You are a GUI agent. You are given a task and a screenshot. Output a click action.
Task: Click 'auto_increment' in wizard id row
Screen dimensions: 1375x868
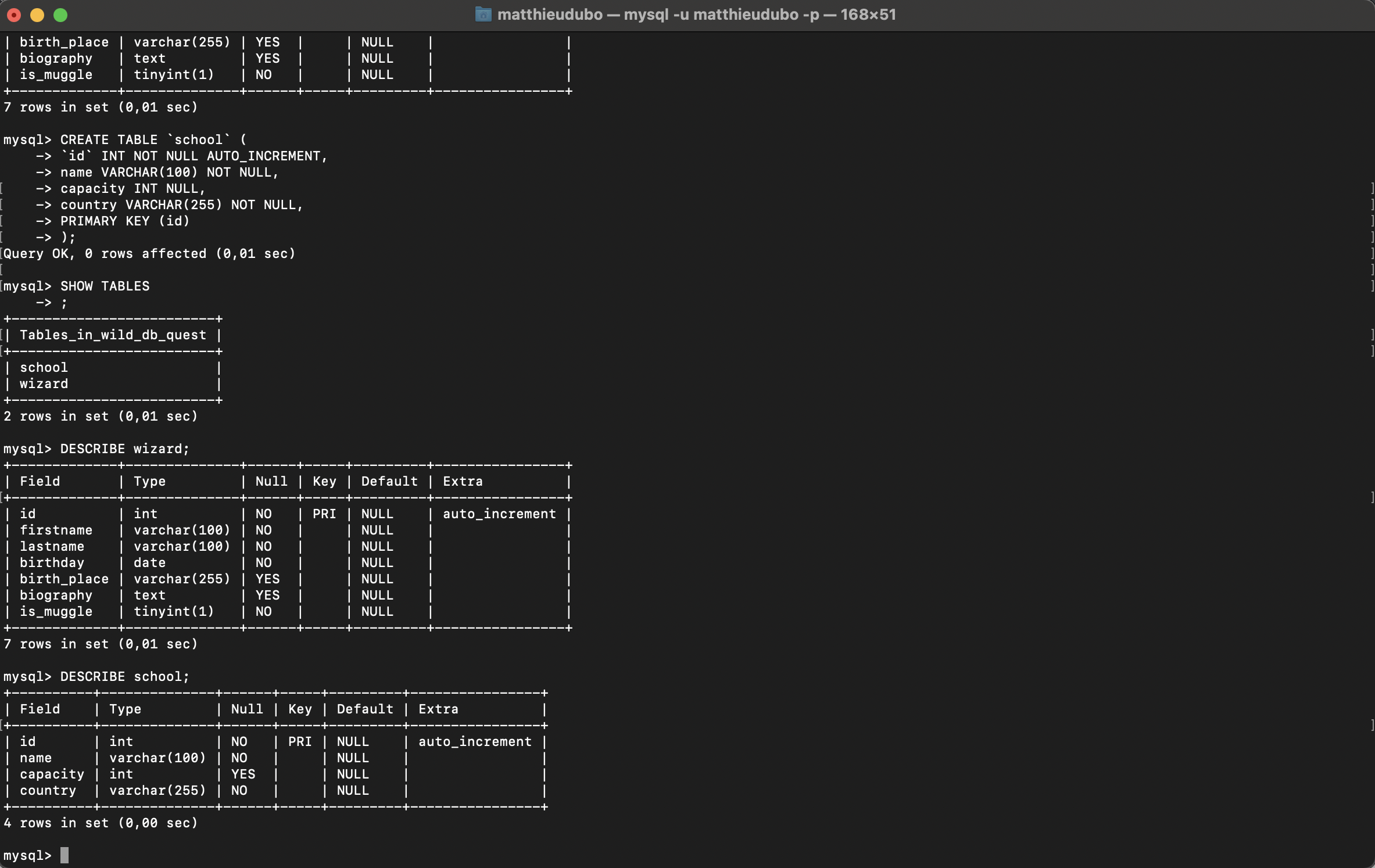point(499,514)
